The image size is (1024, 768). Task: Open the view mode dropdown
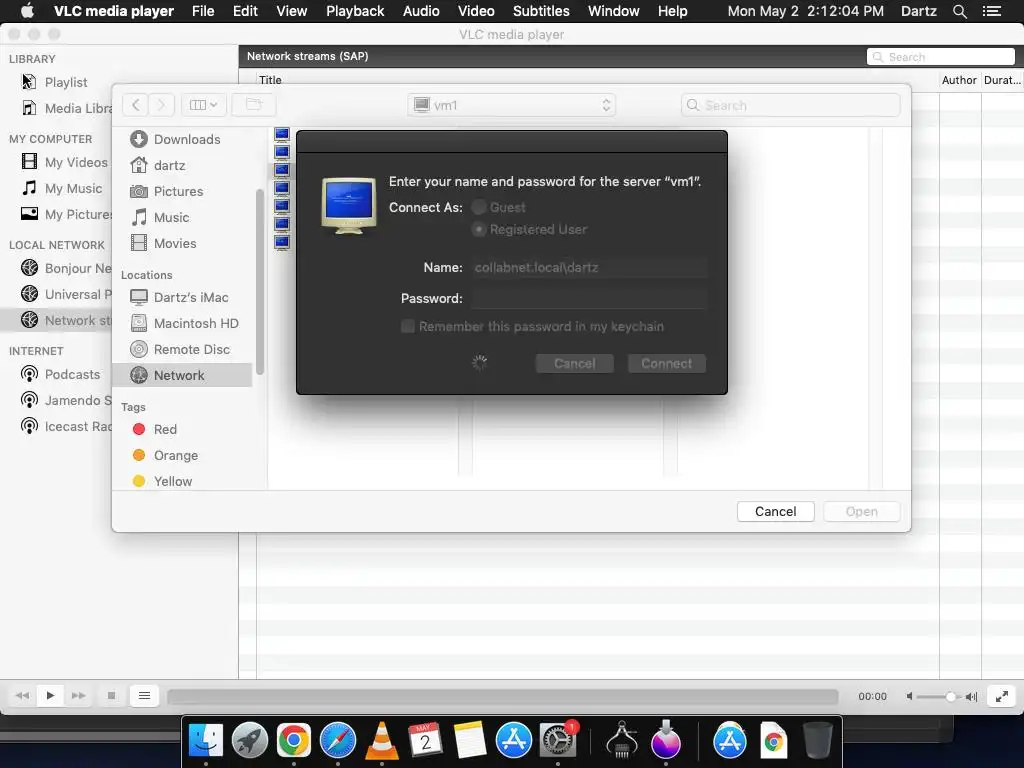[x=203, y=104]
